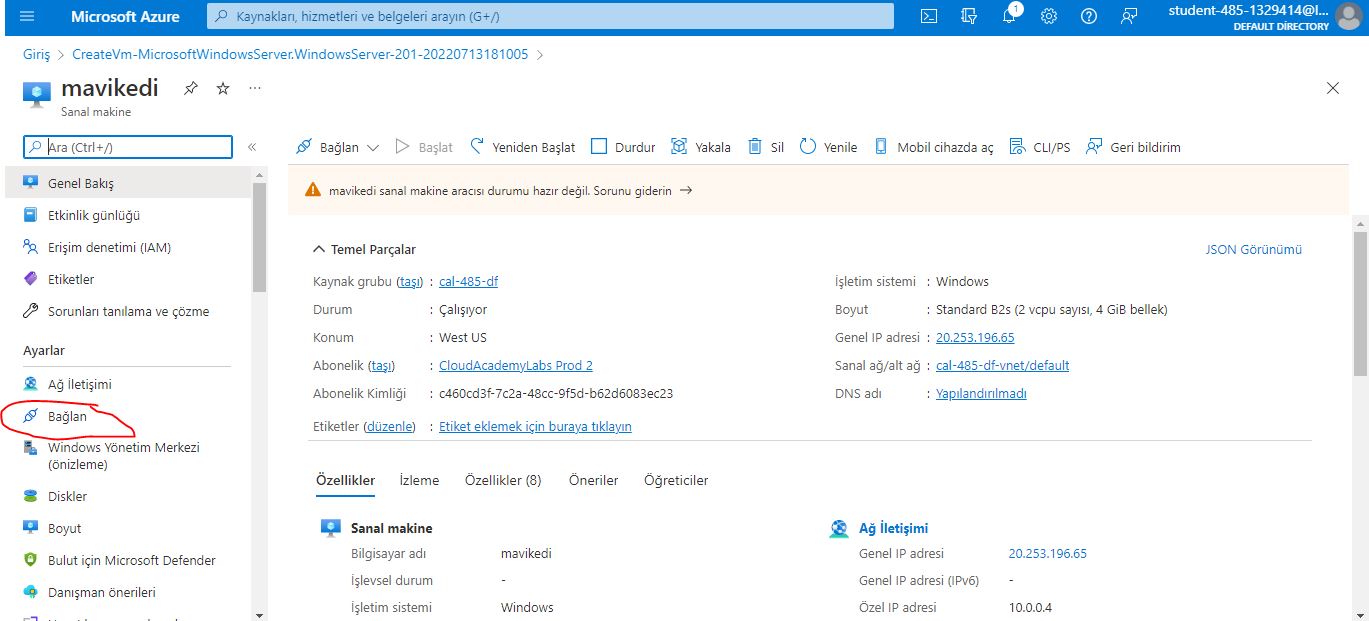The height and width of the screenshot is (621, 1369).
Task: Click Sil to delete the VM
Action: point(766,147)
